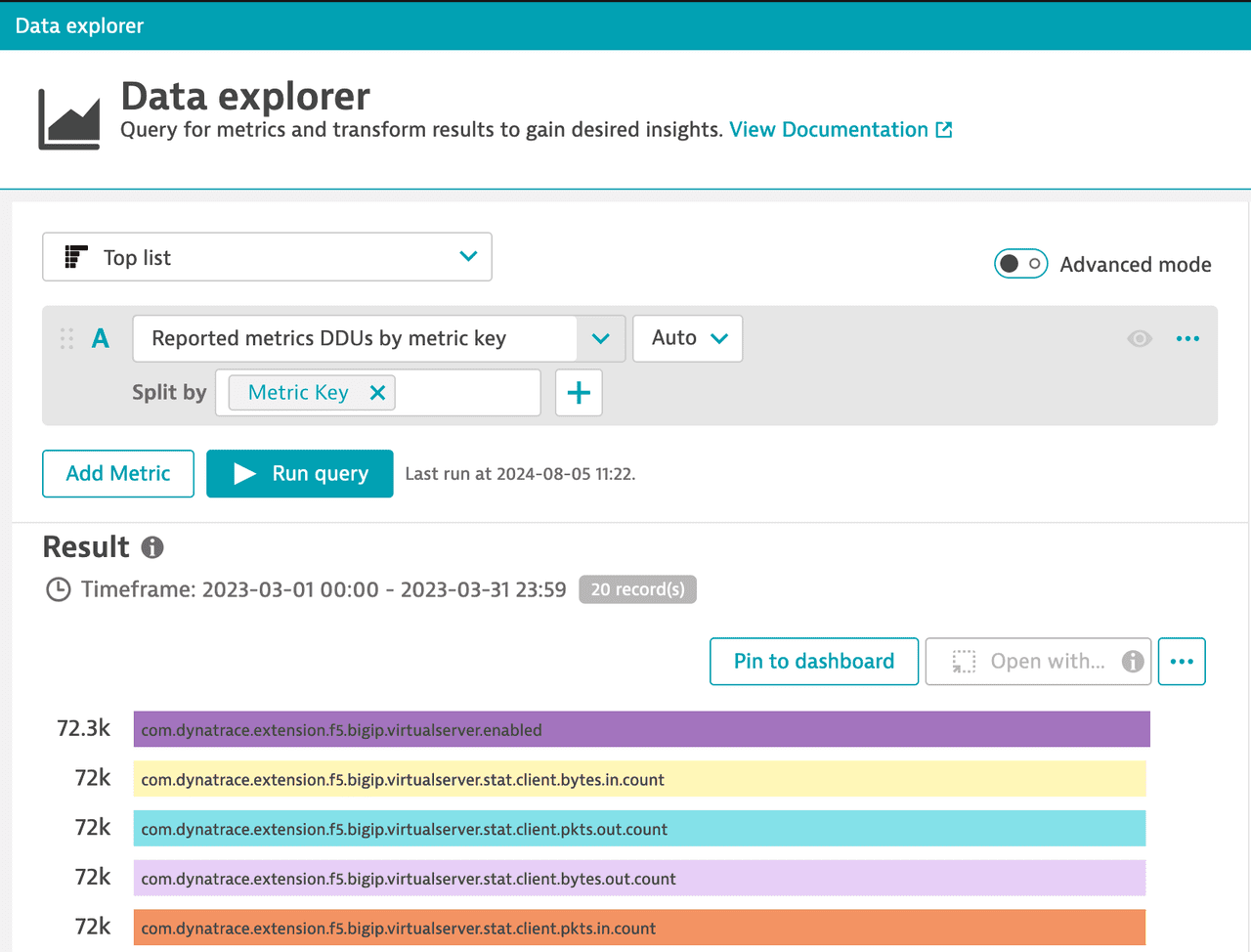Click the Open with... button

1038,662
